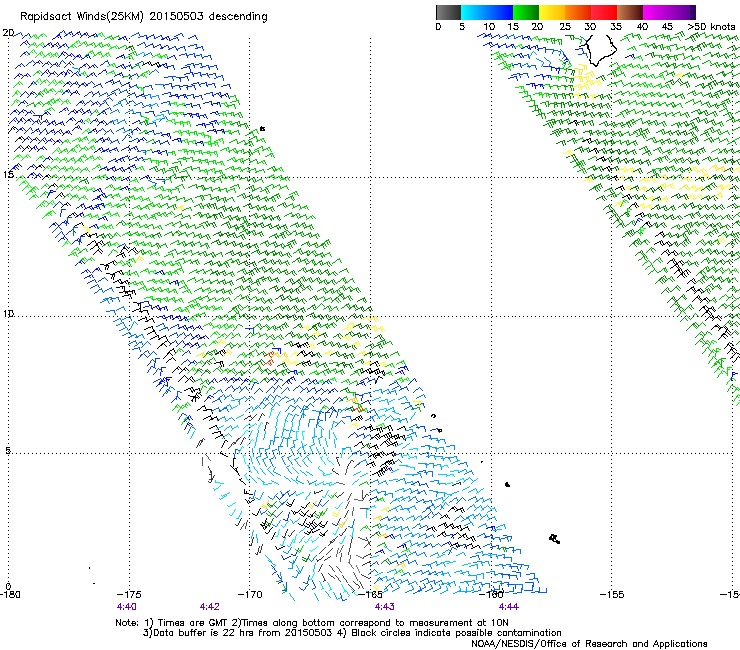Click the '10' legend speed label

point(489,27)
